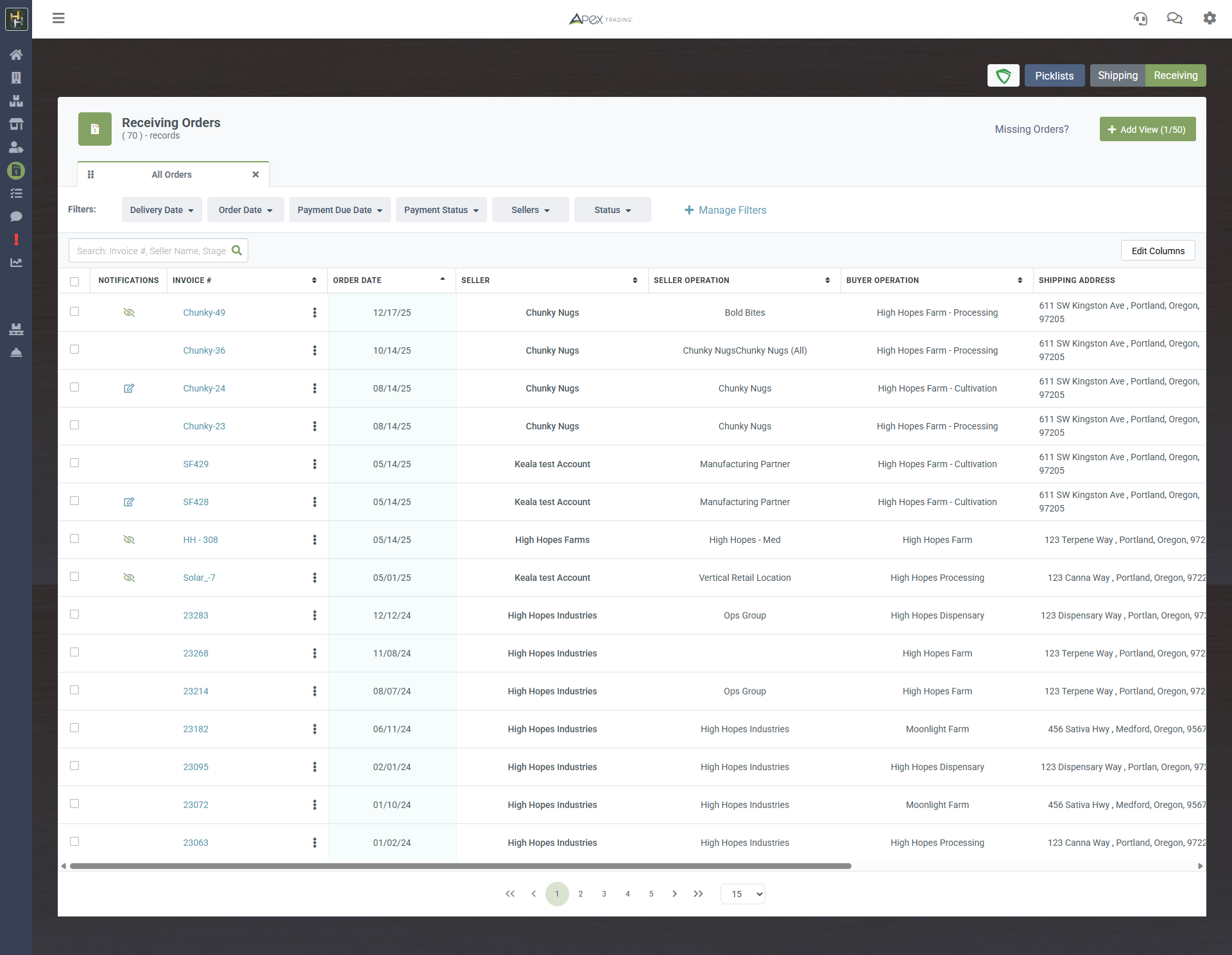Click the horizontal table scrollbar

[460, 866]
